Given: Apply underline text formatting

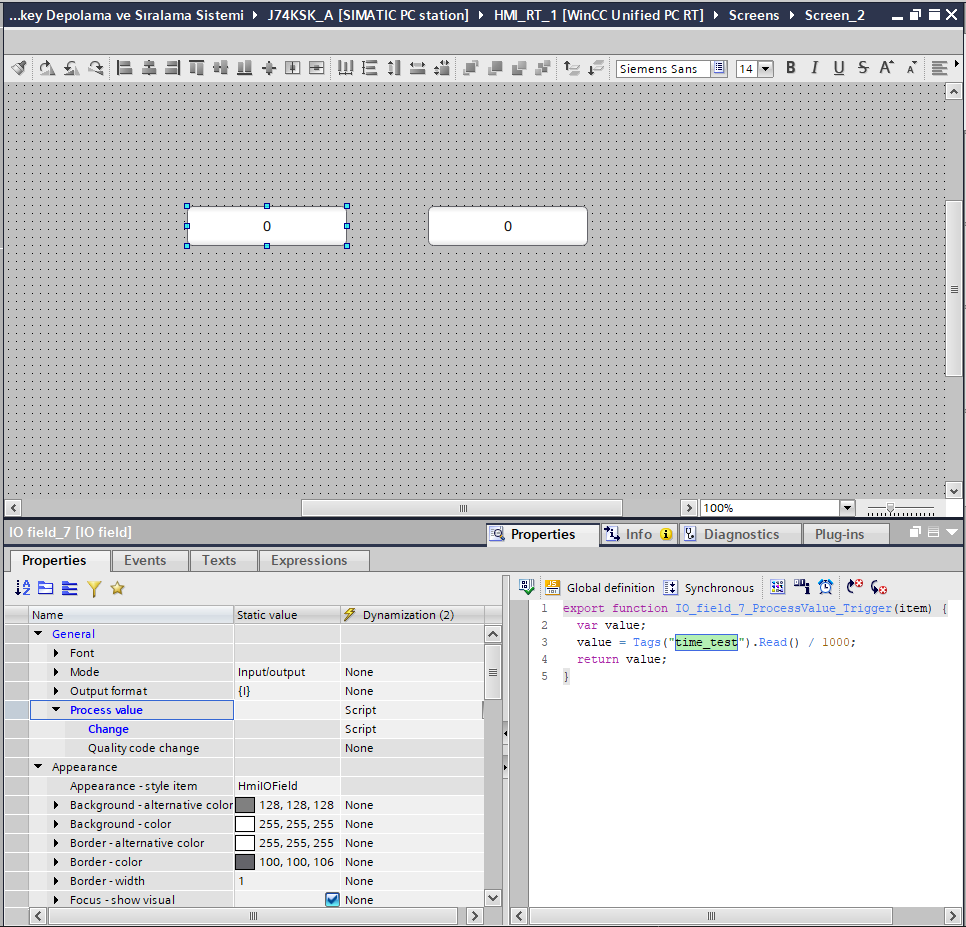Looking at the screenshot, I should (x=838, y=68).
